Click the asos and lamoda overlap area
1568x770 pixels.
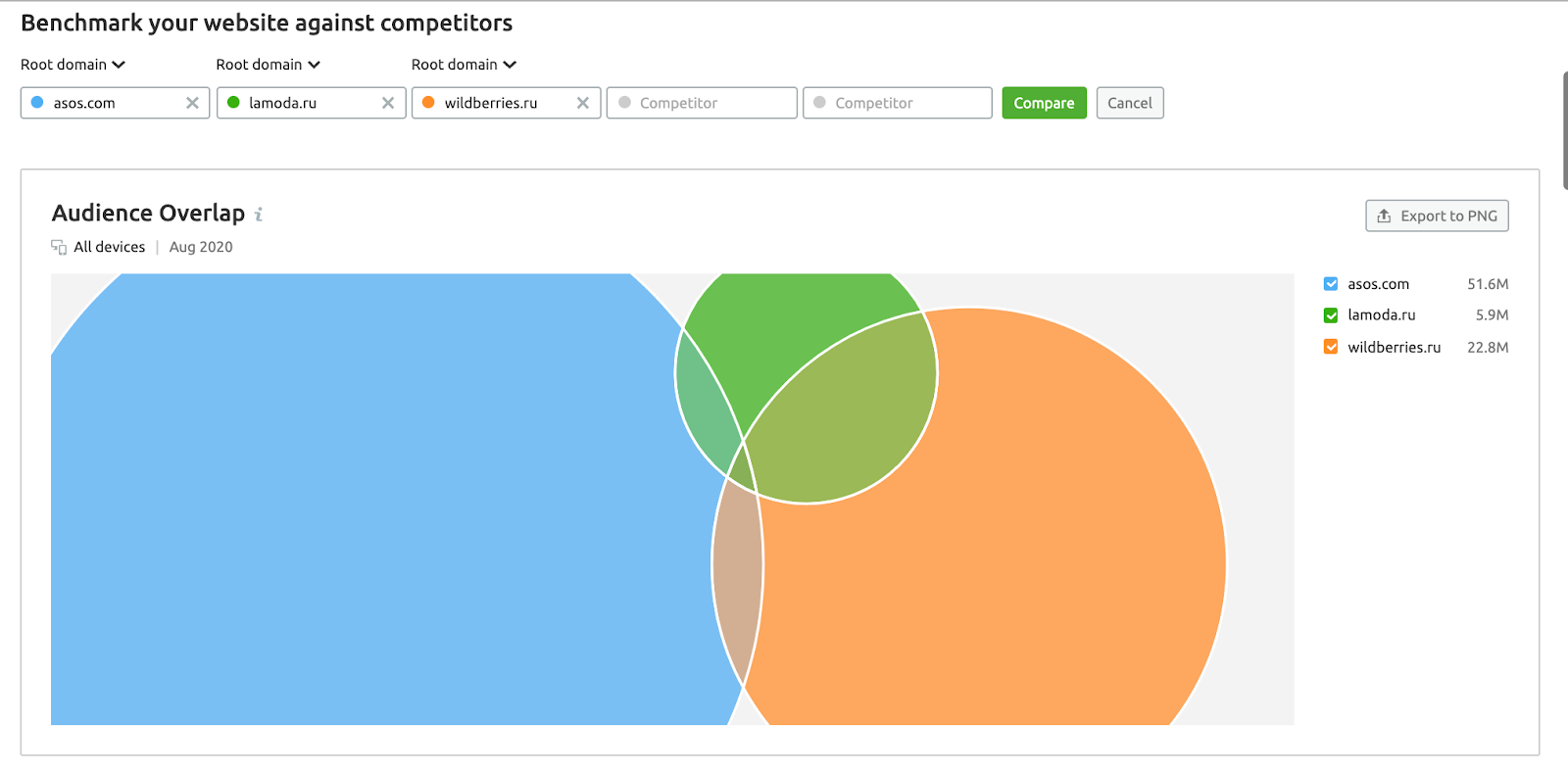pyautogui.click(x=708, y=402)
